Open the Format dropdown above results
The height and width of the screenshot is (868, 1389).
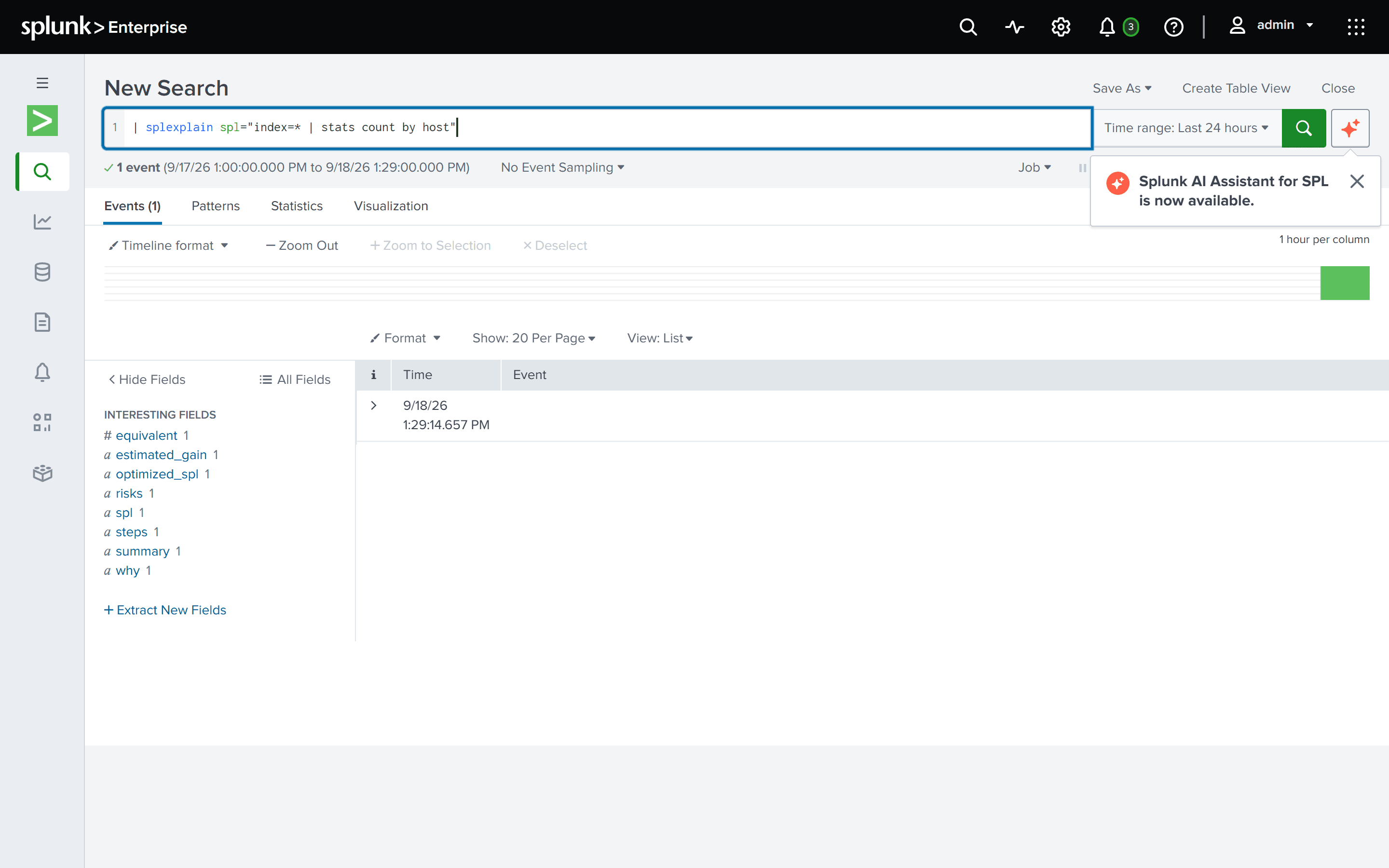coord(405,338)
